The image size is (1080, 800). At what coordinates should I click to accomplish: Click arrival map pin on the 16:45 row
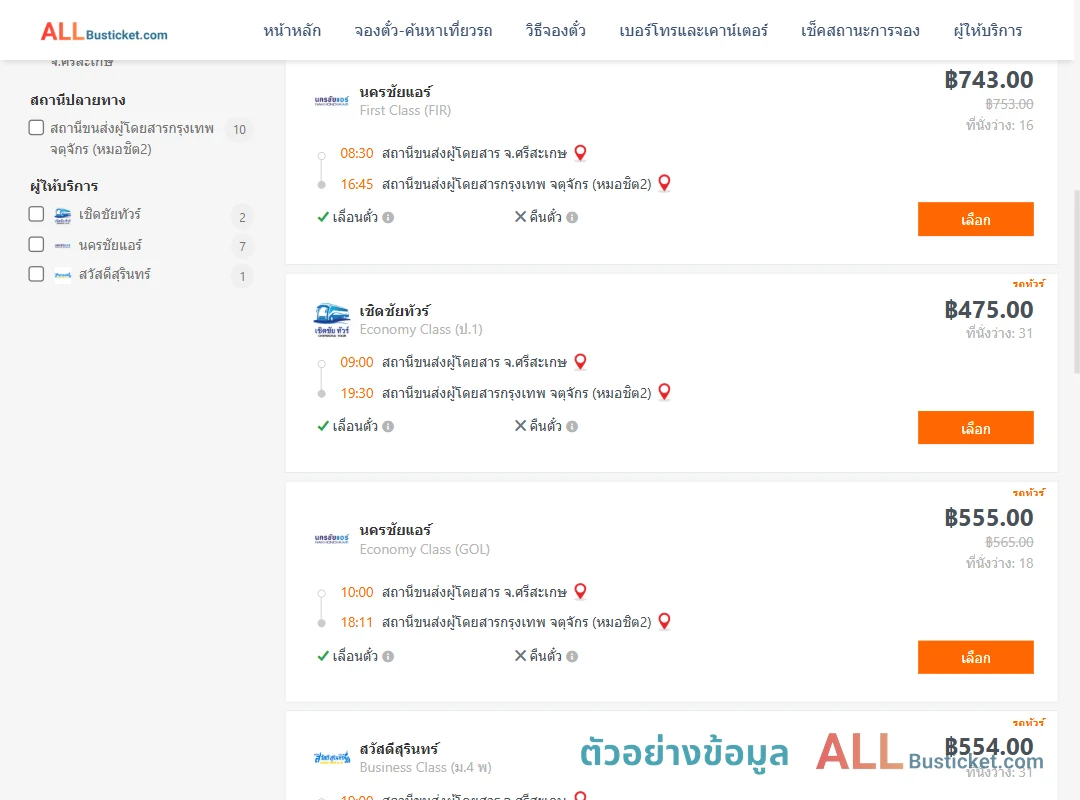pyautogui.click(x=665, y=183)
